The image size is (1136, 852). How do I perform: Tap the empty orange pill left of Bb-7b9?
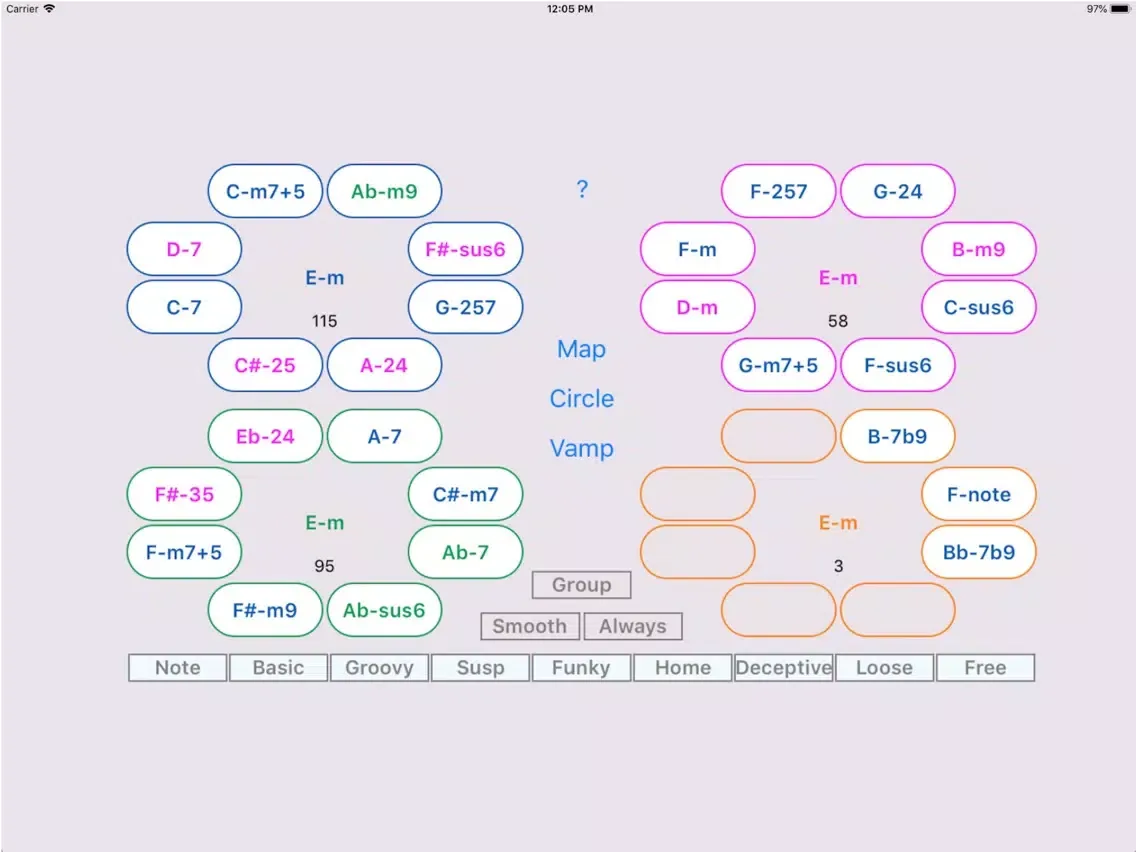pos(698,552)
